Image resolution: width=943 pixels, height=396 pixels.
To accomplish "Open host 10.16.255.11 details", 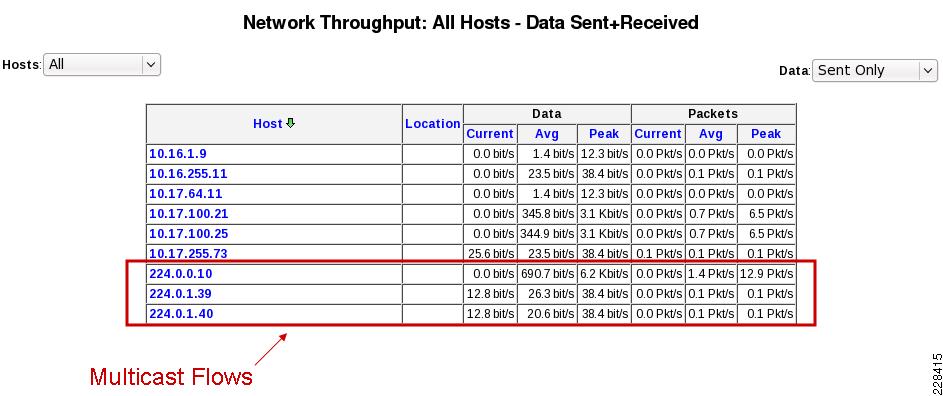I will [188, 174].
